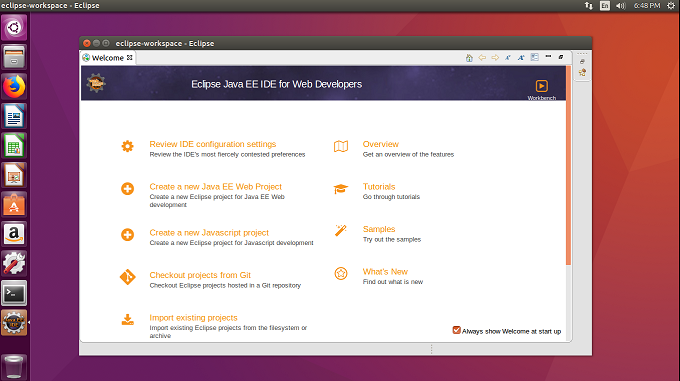The image size is (680, 381).
Task: Open the Customize page icon
Action: 534,57
